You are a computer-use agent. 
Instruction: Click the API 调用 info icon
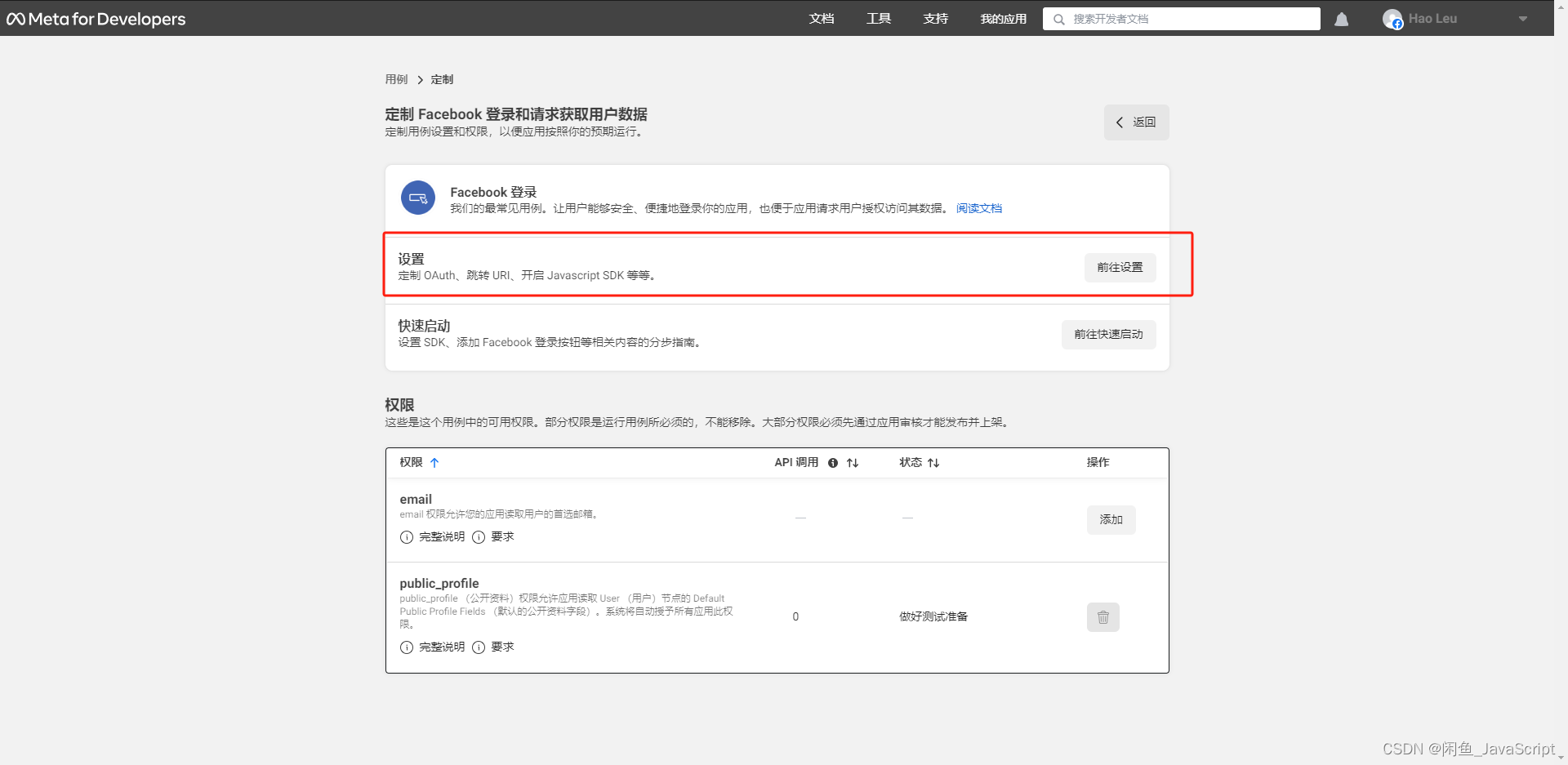pyautogui.click(x=833, y=463)
